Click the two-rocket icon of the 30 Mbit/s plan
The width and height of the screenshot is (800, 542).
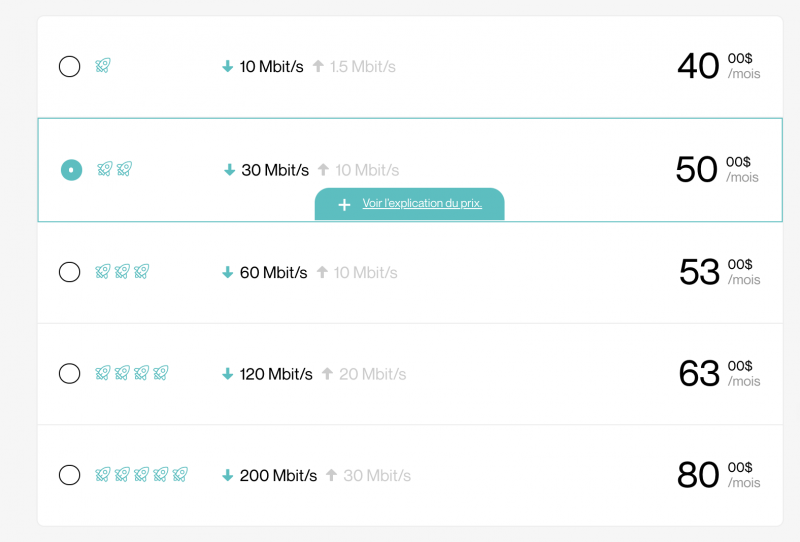tap(114, 169)
